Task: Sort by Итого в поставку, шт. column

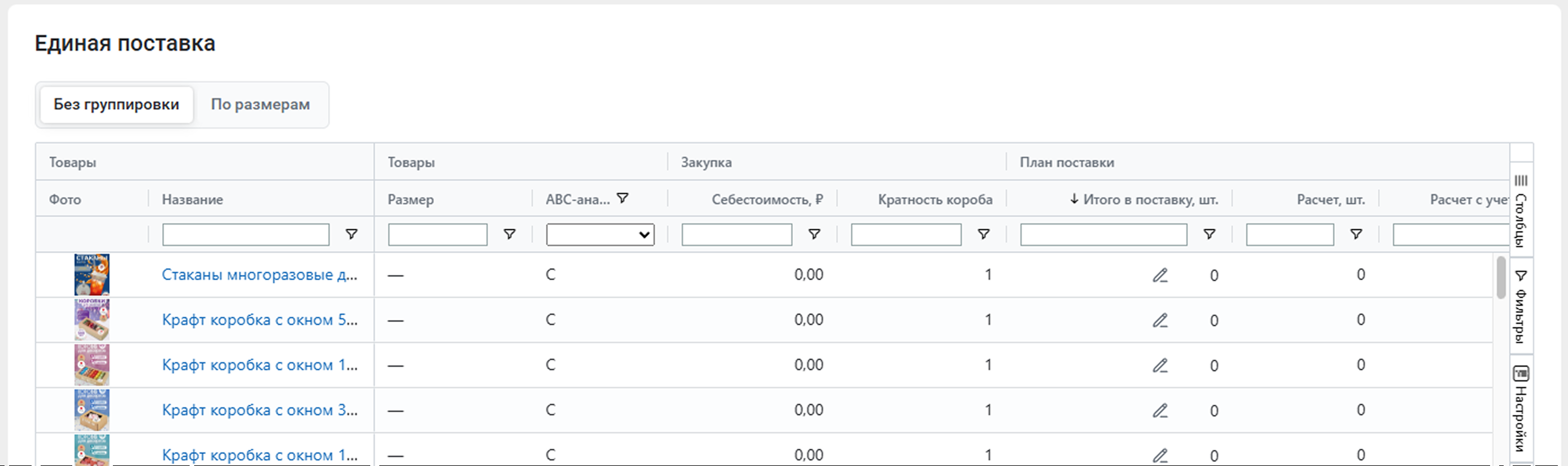Action: click(x=1144, y=200)
